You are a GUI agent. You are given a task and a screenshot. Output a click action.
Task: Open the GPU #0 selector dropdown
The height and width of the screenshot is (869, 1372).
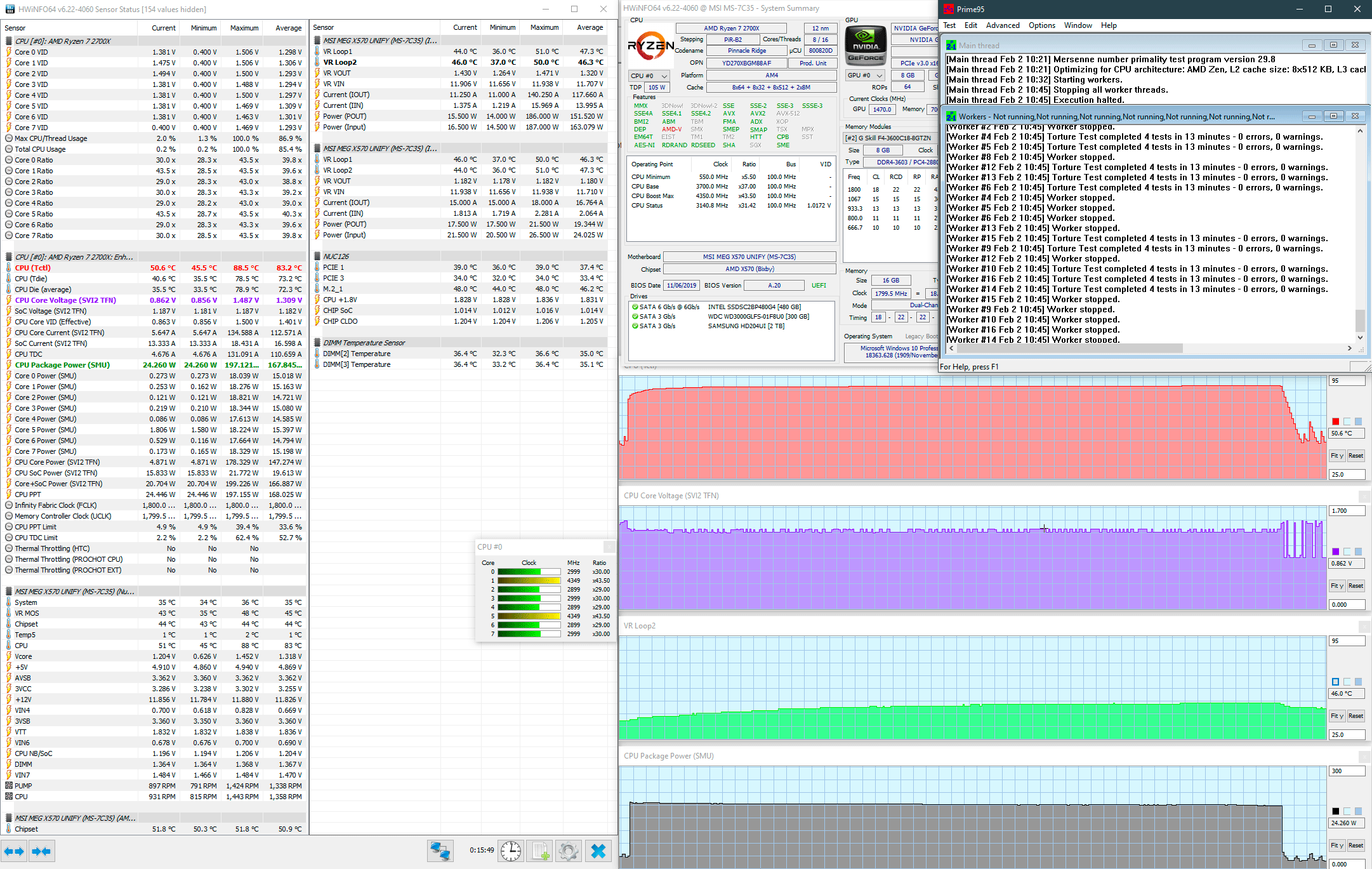click(865, 75)
